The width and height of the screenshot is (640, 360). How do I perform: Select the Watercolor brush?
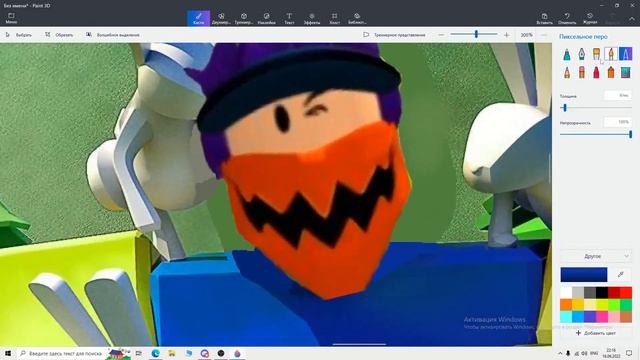click(611, 54)
